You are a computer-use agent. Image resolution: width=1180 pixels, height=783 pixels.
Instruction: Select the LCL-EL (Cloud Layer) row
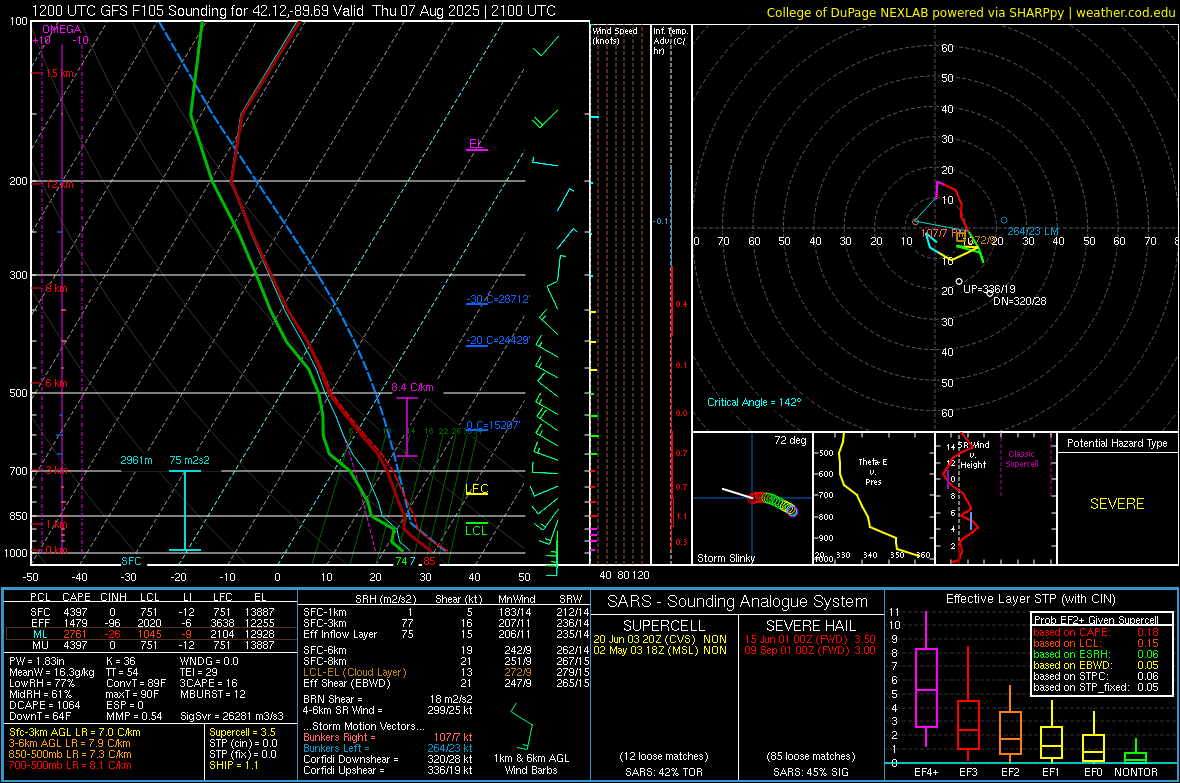(x=446, y=672)
